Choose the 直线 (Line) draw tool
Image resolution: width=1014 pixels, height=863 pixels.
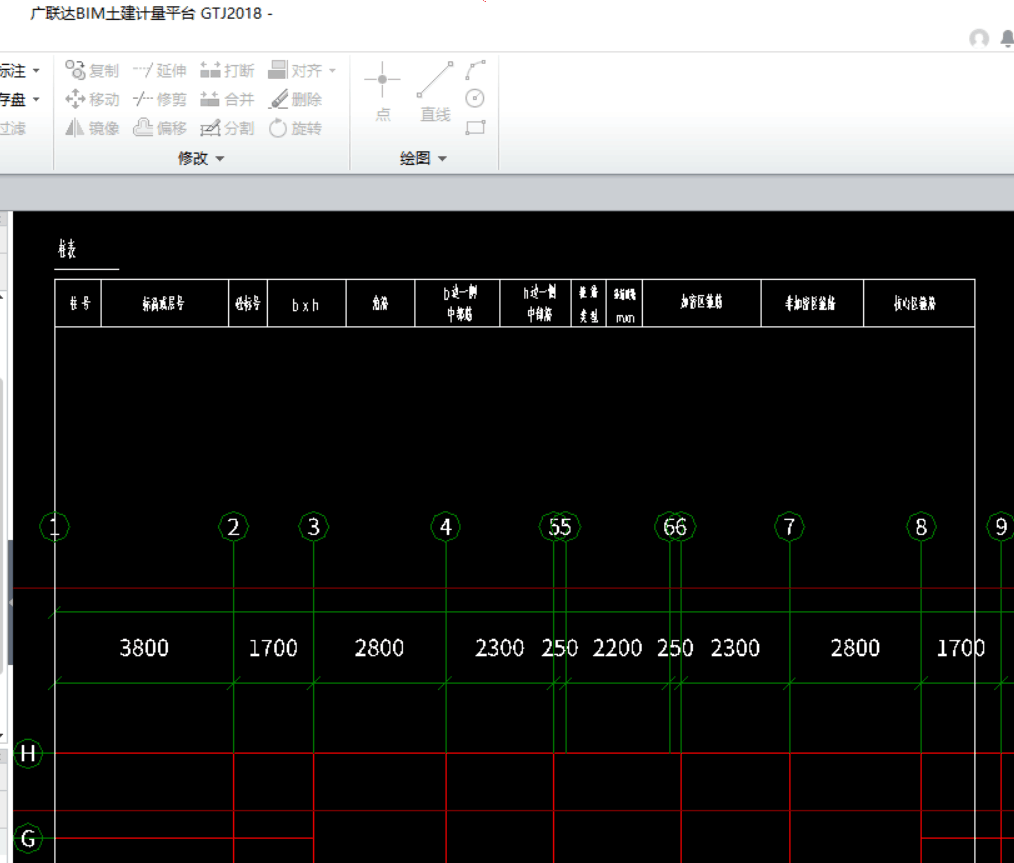tap(435, 92)
